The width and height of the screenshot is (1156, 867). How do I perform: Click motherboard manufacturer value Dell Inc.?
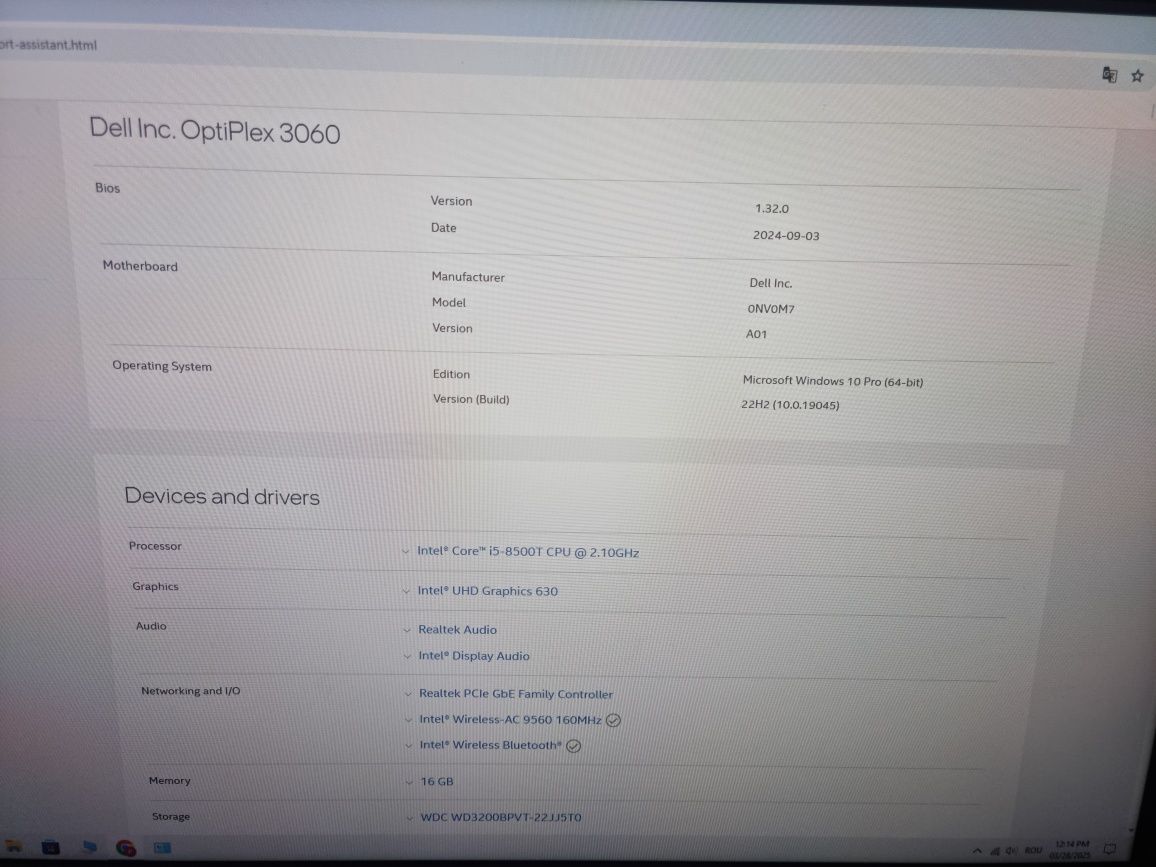tap(770, 283)
